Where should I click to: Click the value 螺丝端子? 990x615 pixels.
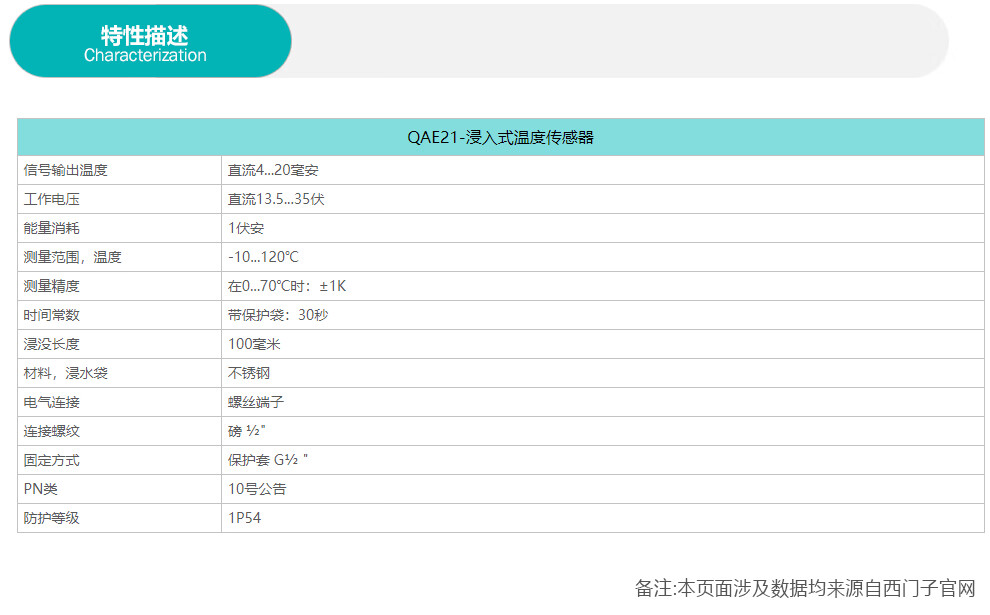(x=256, y=402)
